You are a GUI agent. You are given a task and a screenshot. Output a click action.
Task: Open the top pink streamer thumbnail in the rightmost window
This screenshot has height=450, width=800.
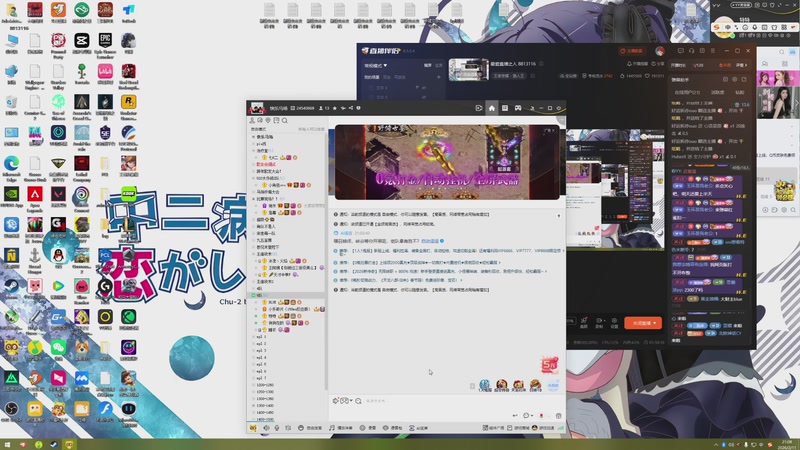(x=778, y=78)
